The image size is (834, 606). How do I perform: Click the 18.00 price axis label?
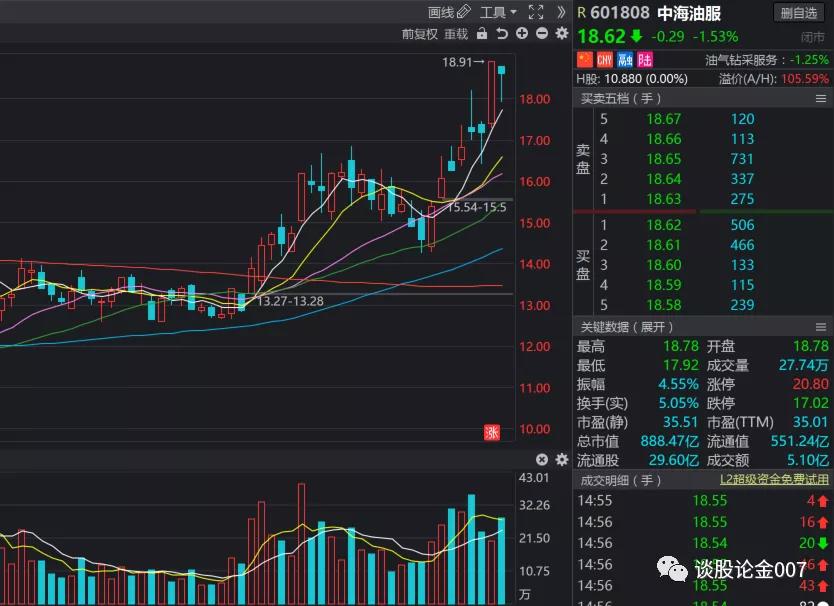tap(535, 99)
